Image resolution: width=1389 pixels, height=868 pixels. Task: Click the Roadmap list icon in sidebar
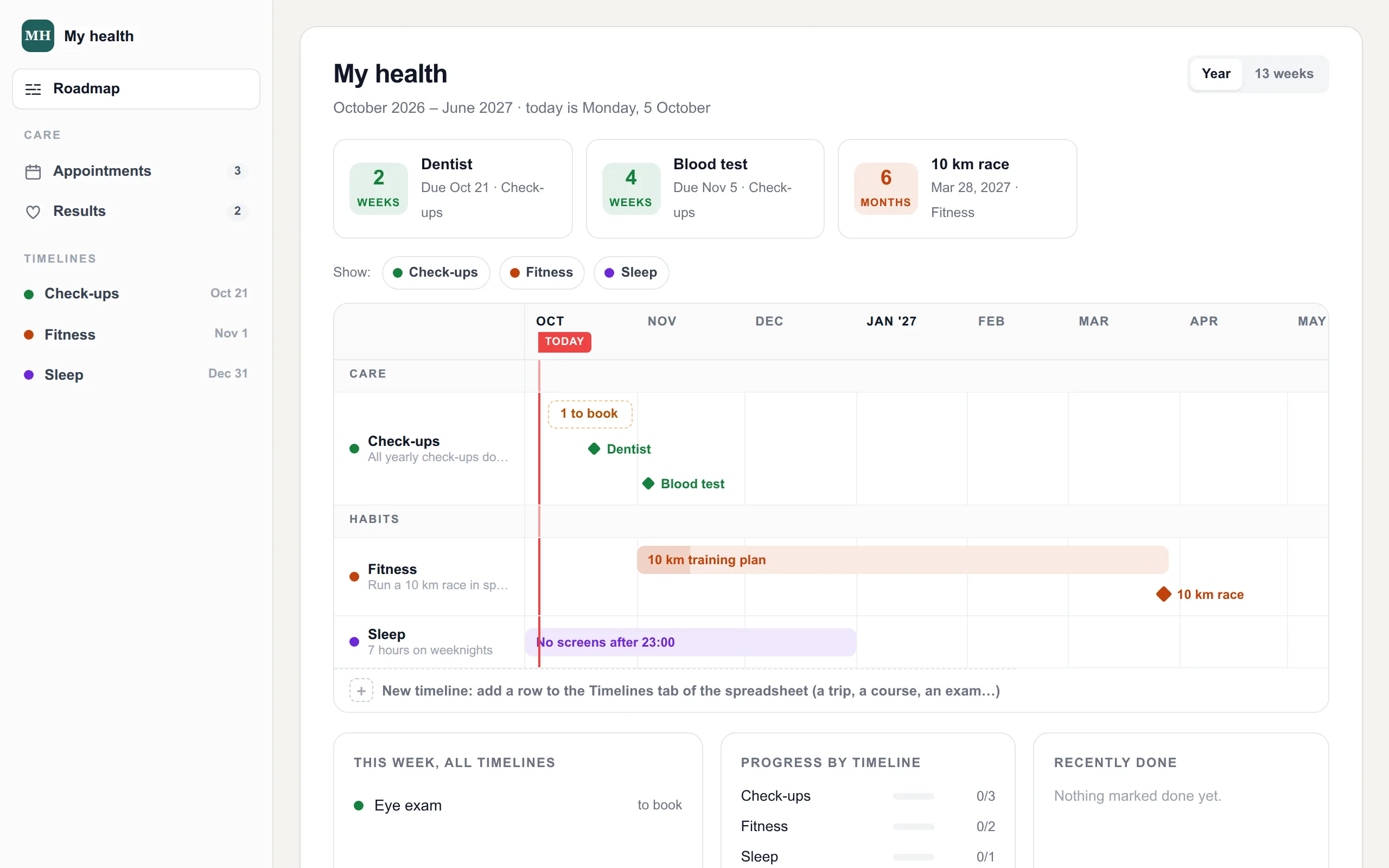(33, 89)
